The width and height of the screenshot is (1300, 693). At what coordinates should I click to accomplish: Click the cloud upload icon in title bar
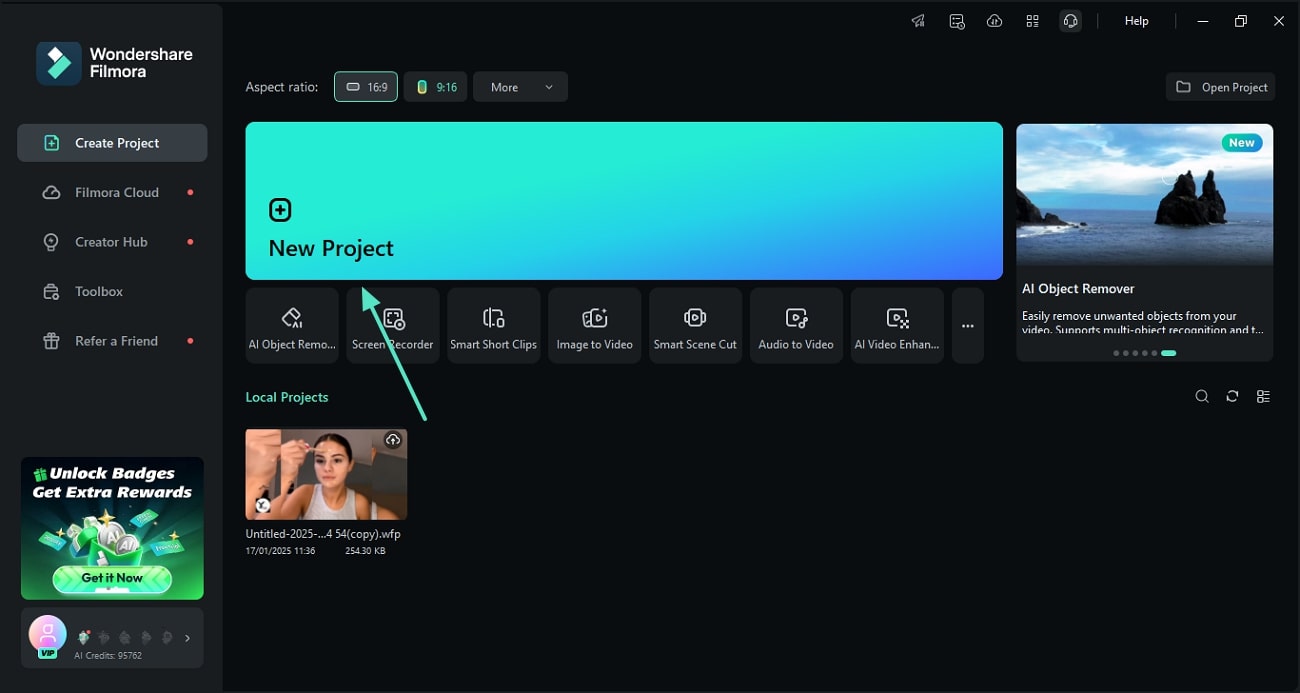[994, 21]
